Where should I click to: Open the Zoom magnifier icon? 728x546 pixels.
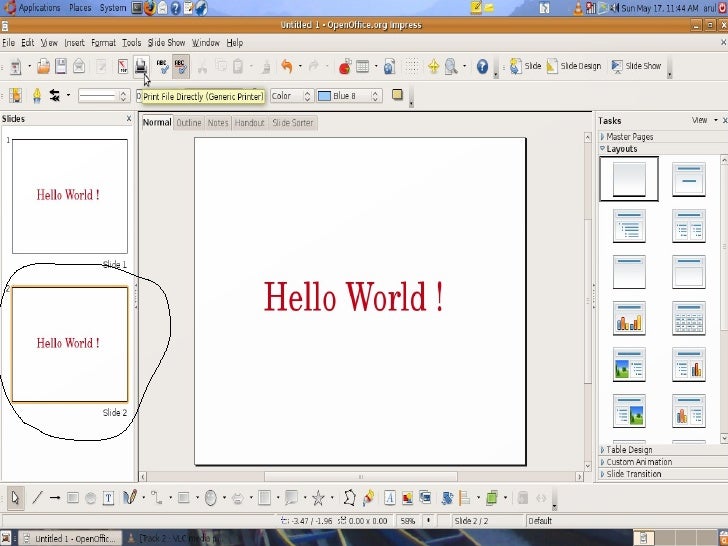[x=450, y=66]
